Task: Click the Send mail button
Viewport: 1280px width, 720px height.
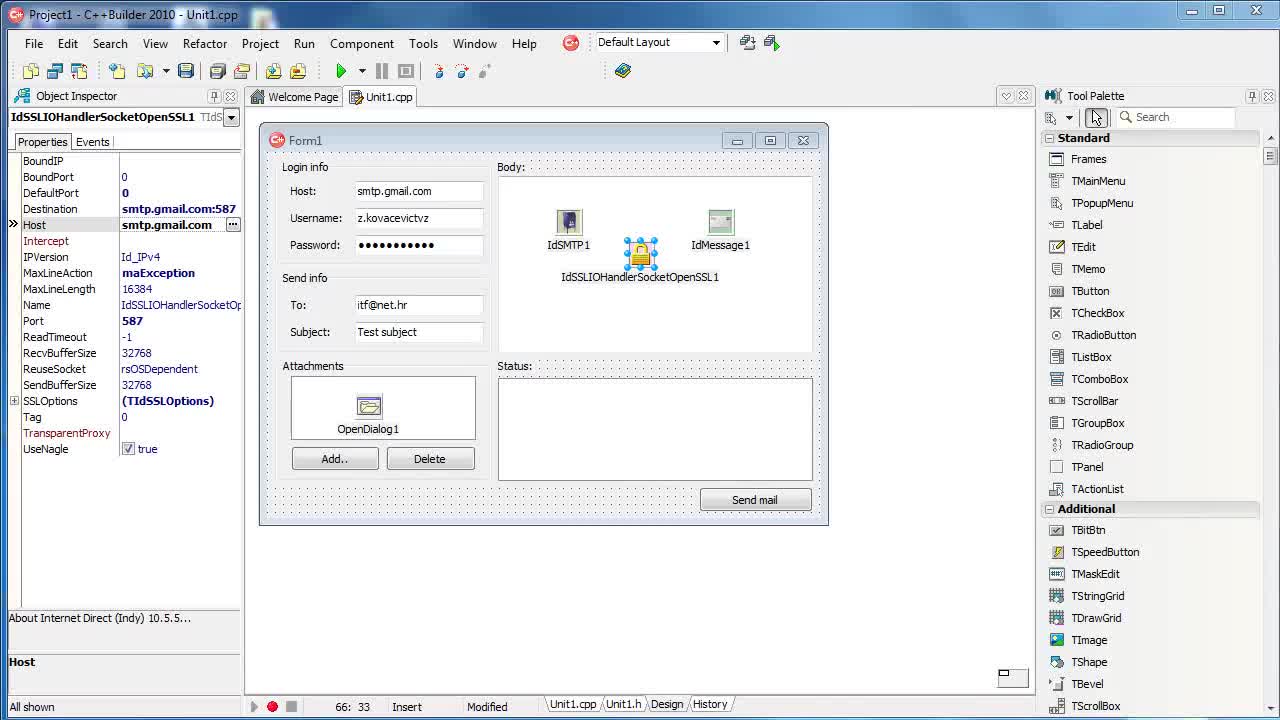Action: pyautogui.click(x=755, y=500)
